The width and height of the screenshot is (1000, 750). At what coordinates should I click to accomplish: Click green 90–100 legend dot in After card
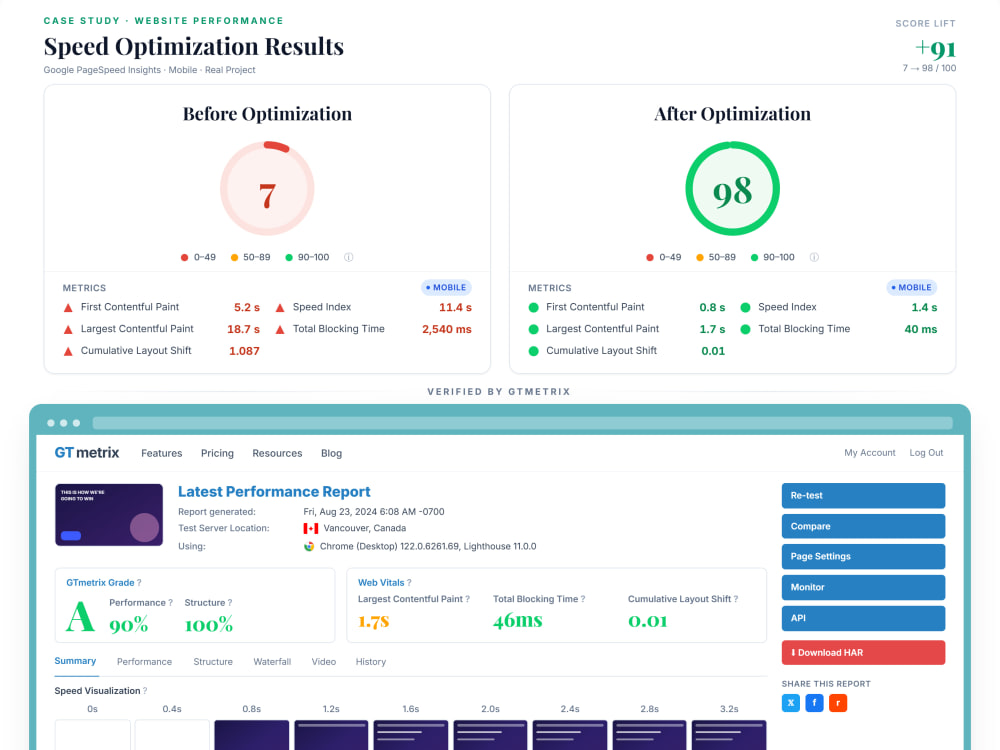point(754,258)
